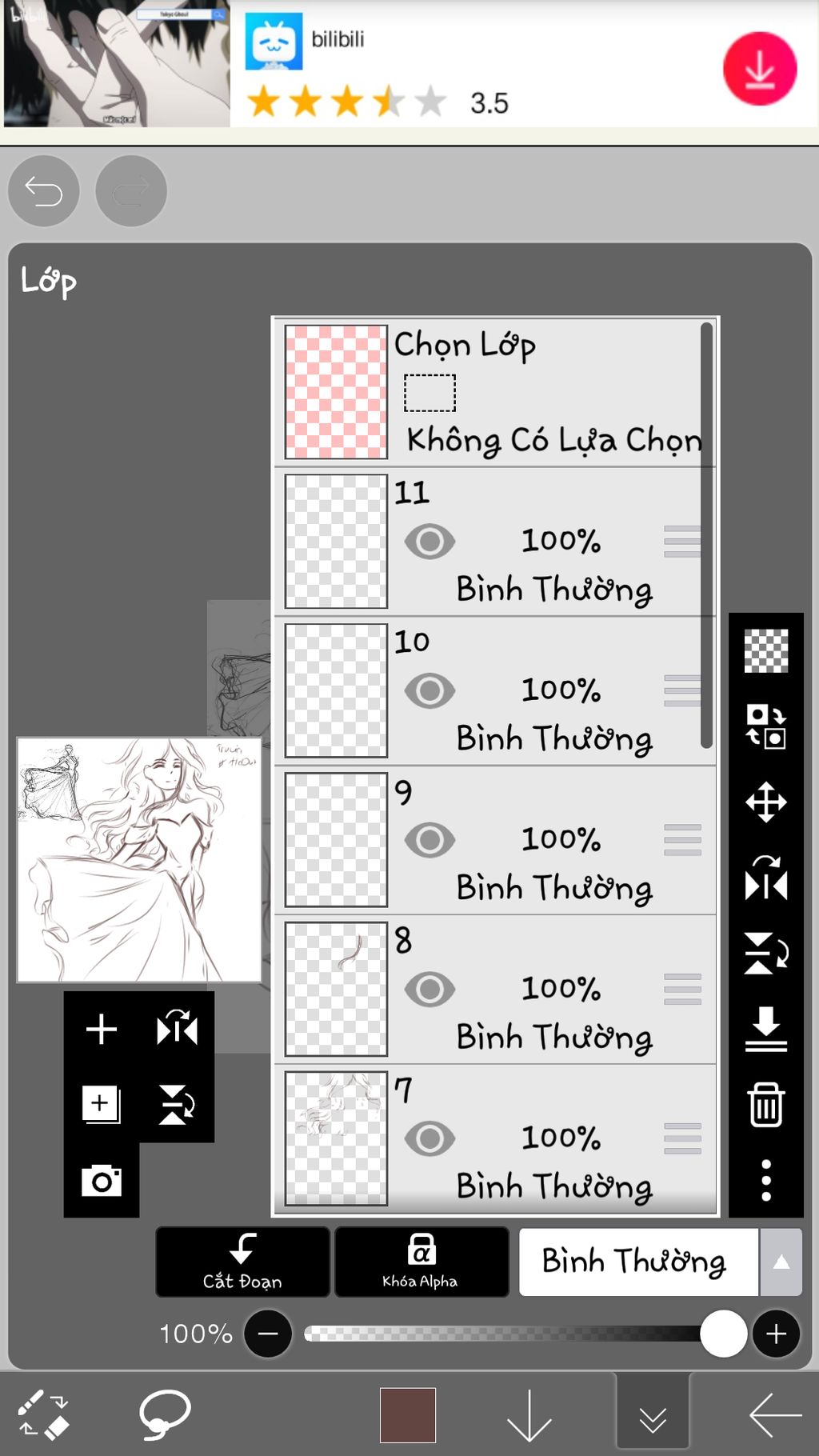819x1456 pixels.
Task: Hide layer 11 using its eye icon
Action: (x=429, y=542)
